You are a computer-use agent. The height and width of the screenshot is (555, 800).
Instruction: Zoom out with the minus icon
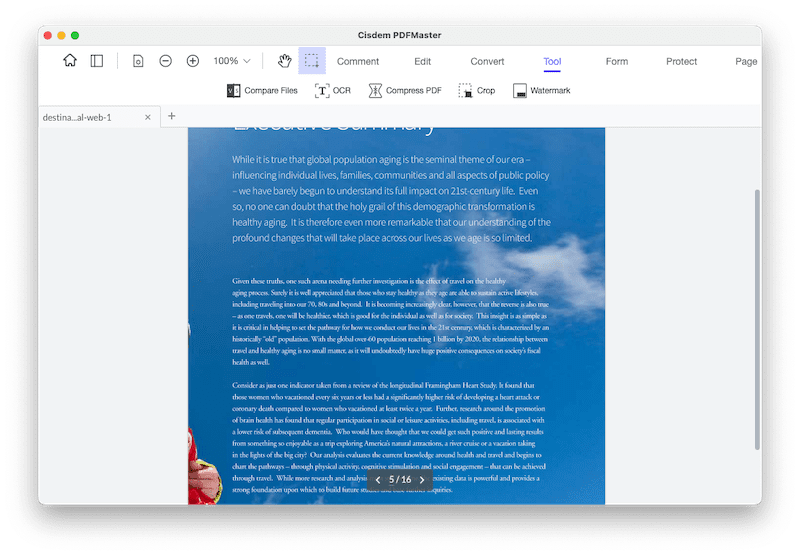(165, 61)
